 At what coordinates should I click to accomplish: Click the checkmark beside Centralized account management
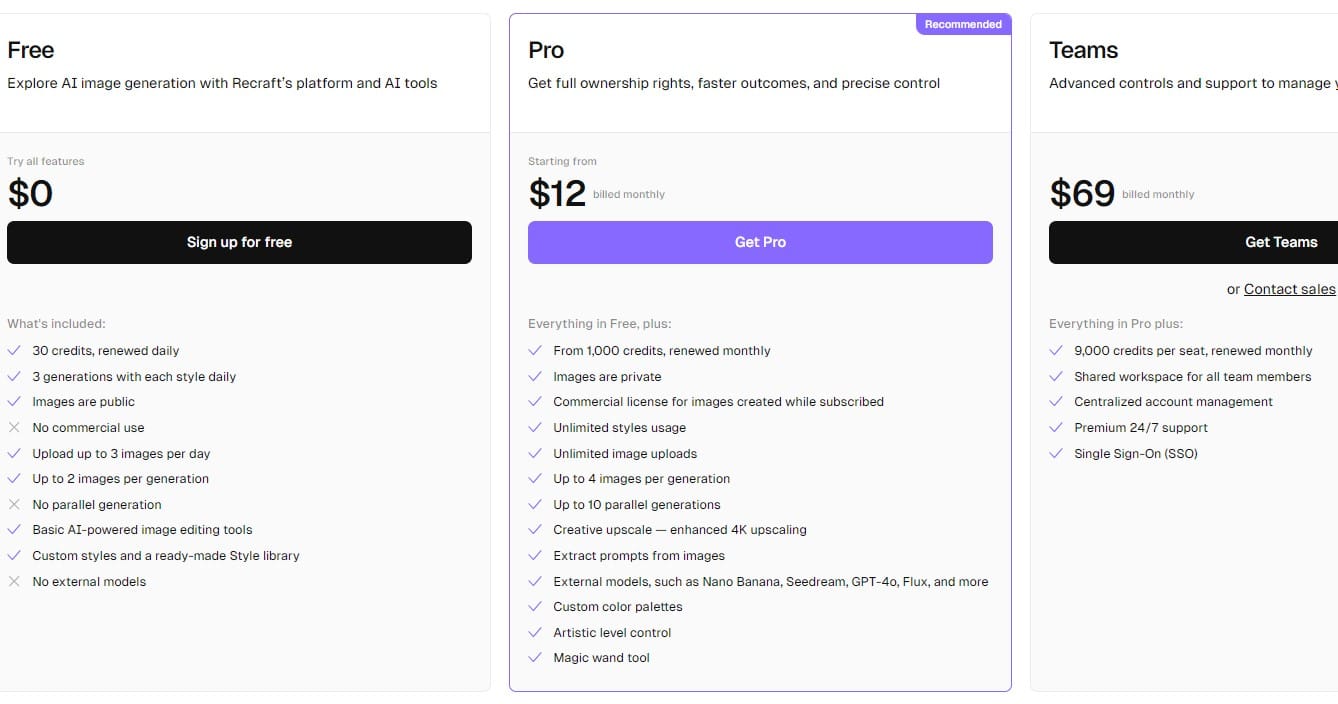1056,402
